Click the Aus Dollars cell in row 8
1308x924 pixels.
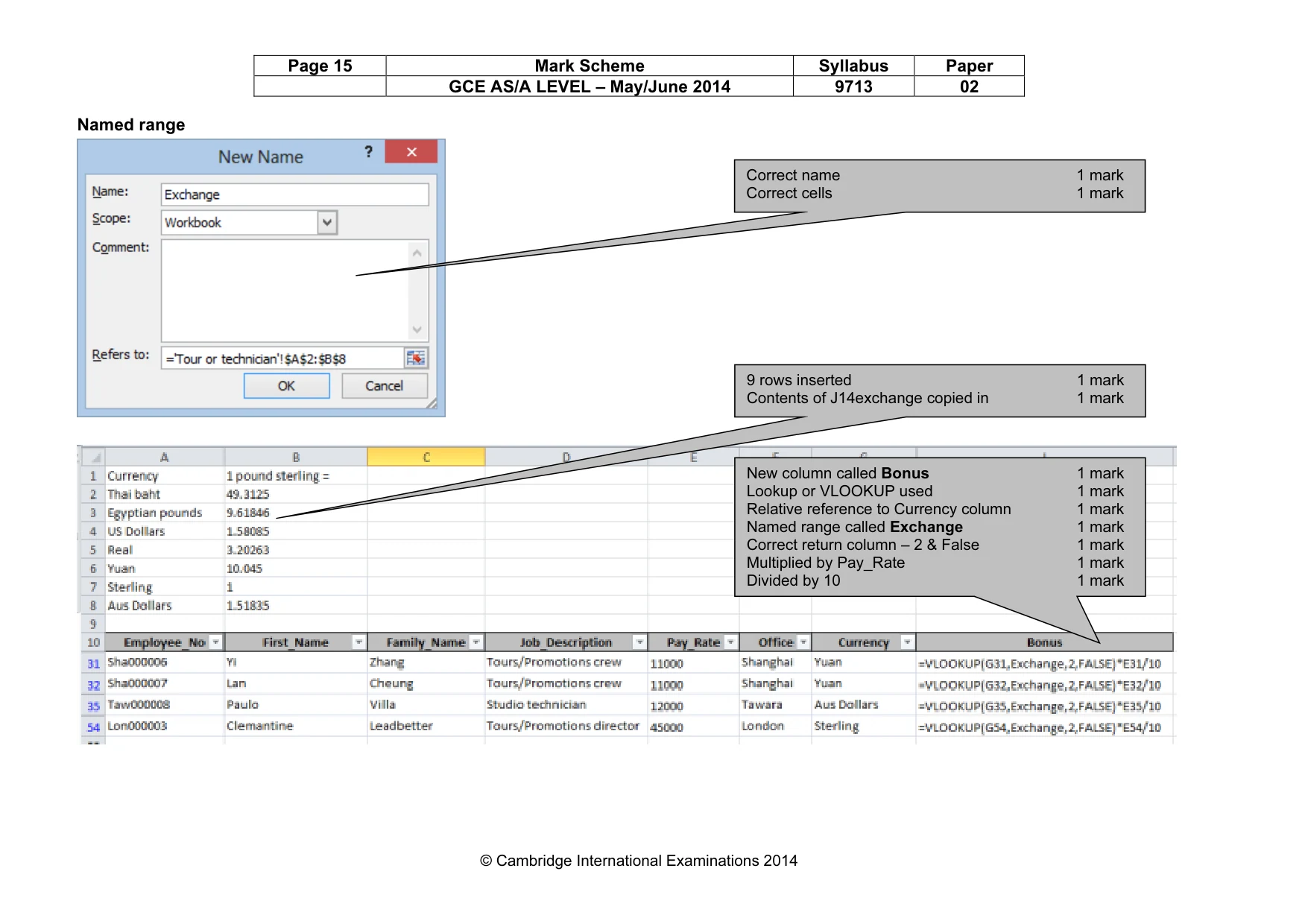(x=165, y=606)
